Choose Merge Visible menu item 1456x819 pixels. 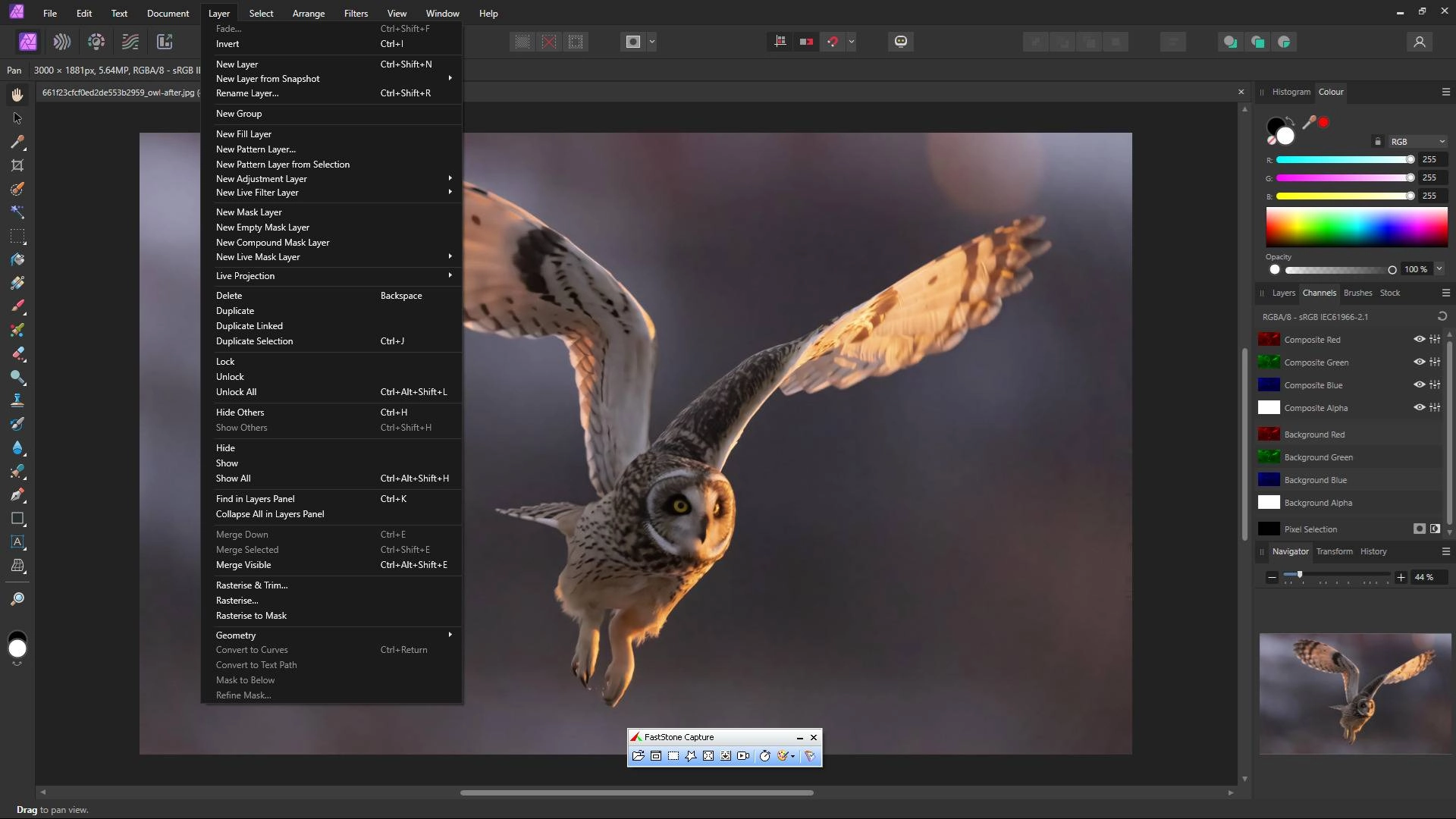pos(332,565)
